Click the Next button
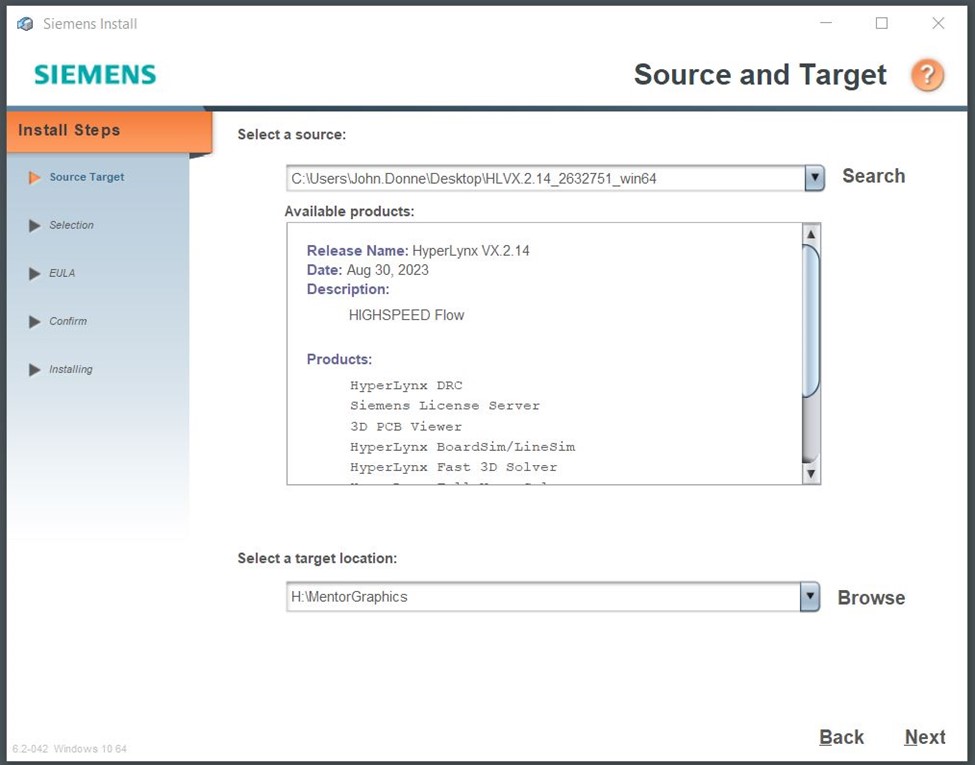Screen dimensions: 975x765 click(925, 737)
